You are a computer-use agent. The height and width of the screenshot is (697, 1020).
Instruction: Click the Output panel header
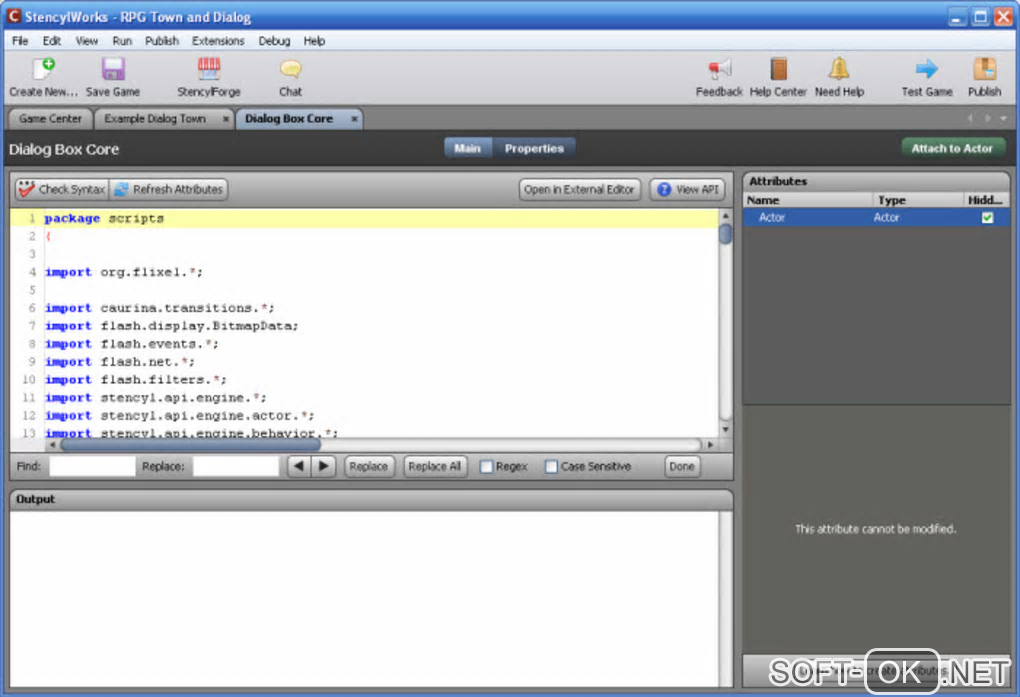tap(371, 499)
